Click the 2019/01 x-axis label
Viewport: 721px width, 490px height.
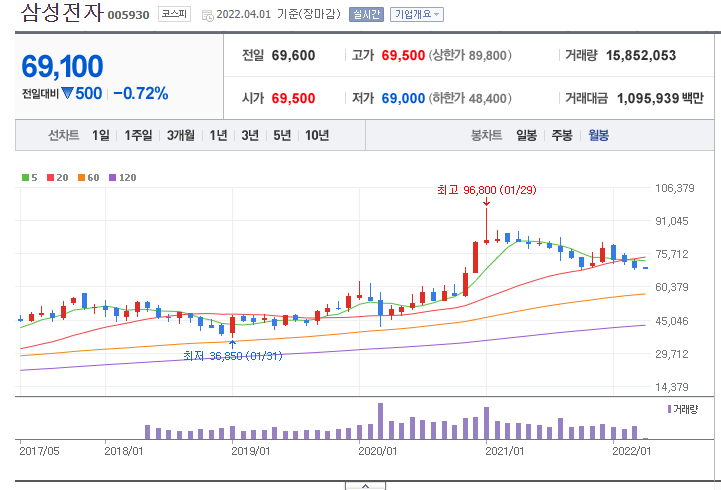(x=251, y=451)
